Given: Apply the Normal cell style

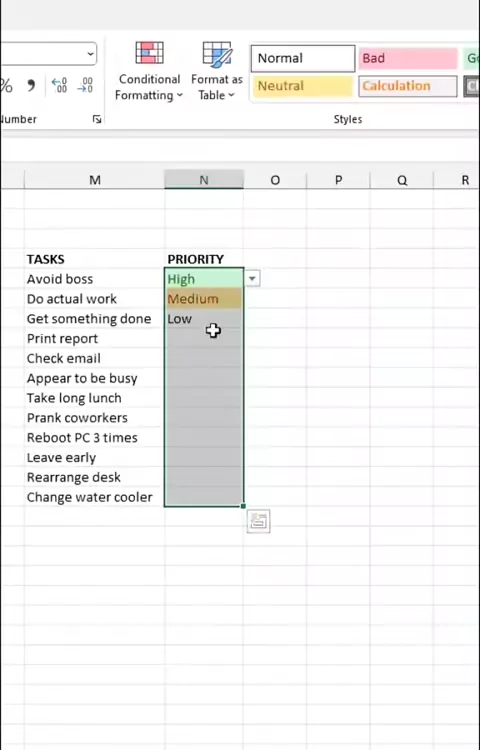Looking at the screenshot, I should click(303, 58).
